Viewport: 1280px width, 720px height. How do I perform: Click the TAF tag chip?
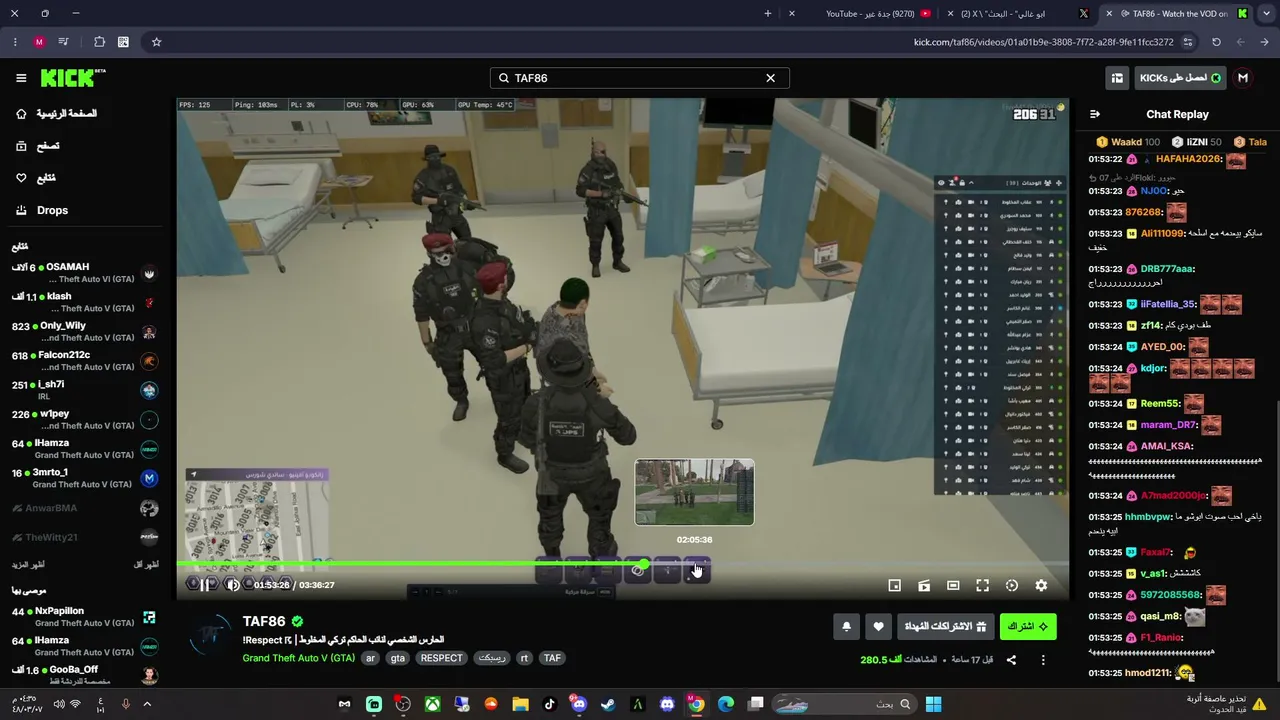pyautogui.click(x=552, y=658)
